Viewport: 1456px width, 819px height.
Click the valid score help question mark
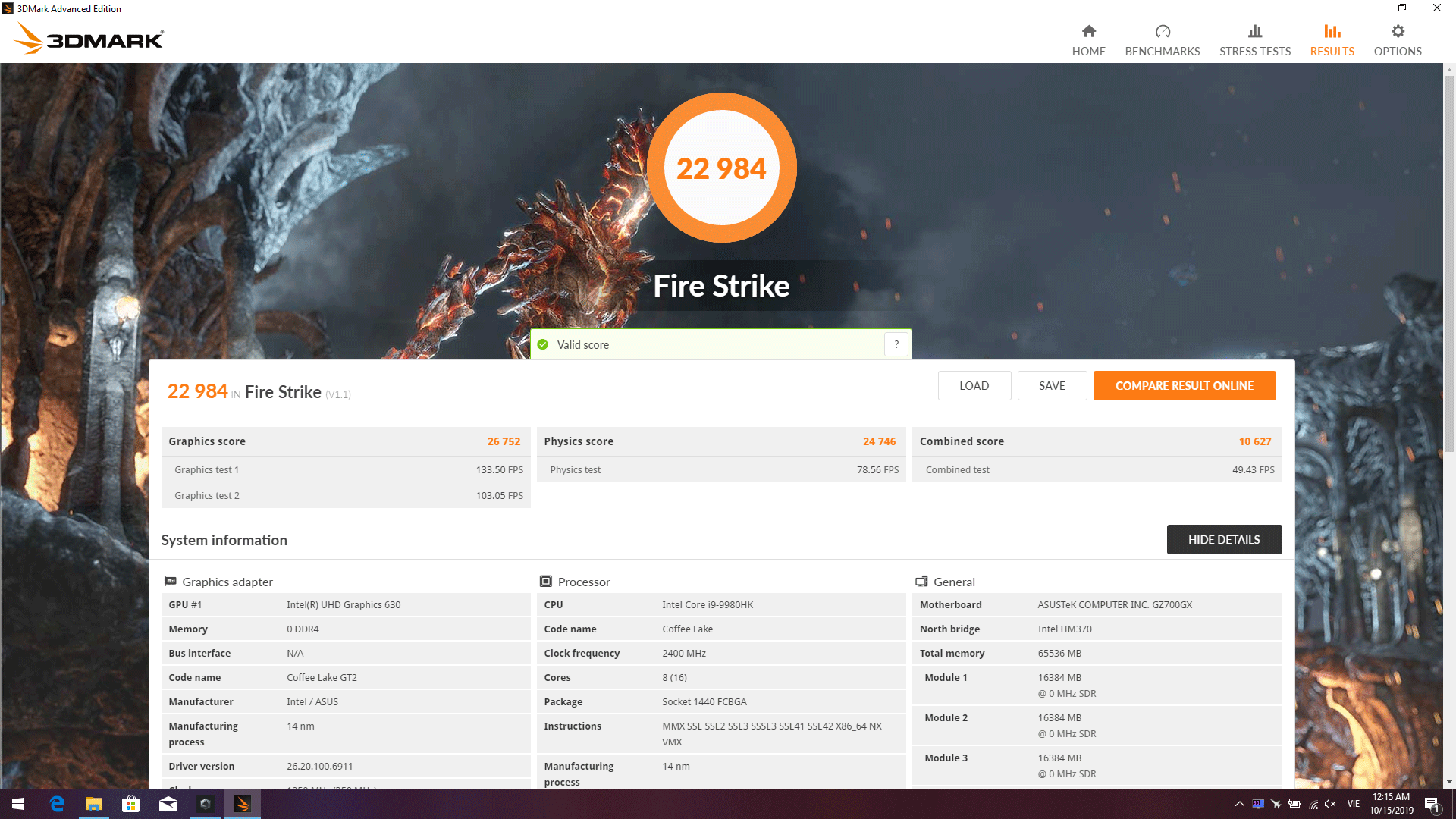(896, 344)
